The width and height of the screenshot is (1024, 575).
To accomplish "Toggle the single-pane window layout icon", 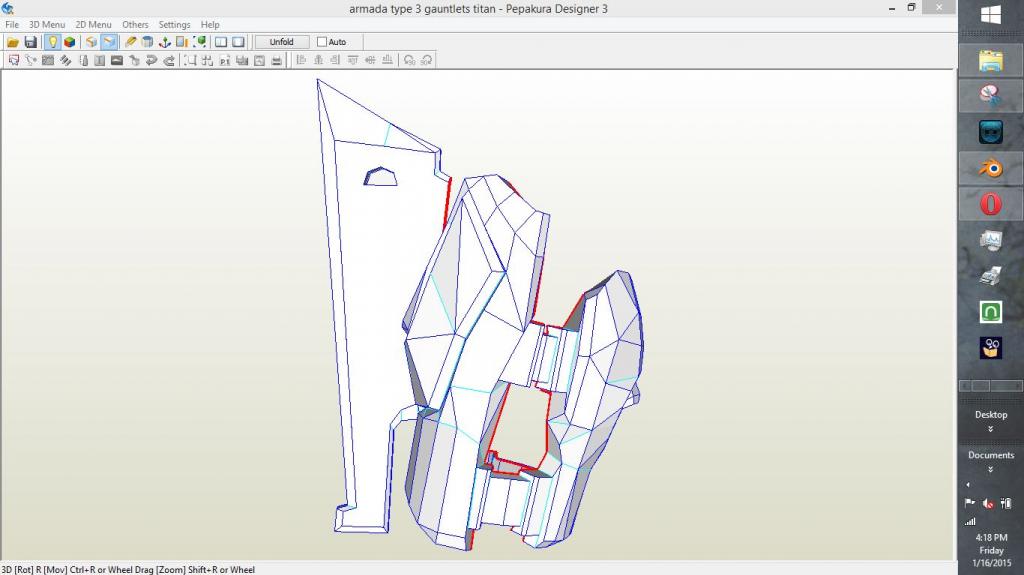I will 238,42.
